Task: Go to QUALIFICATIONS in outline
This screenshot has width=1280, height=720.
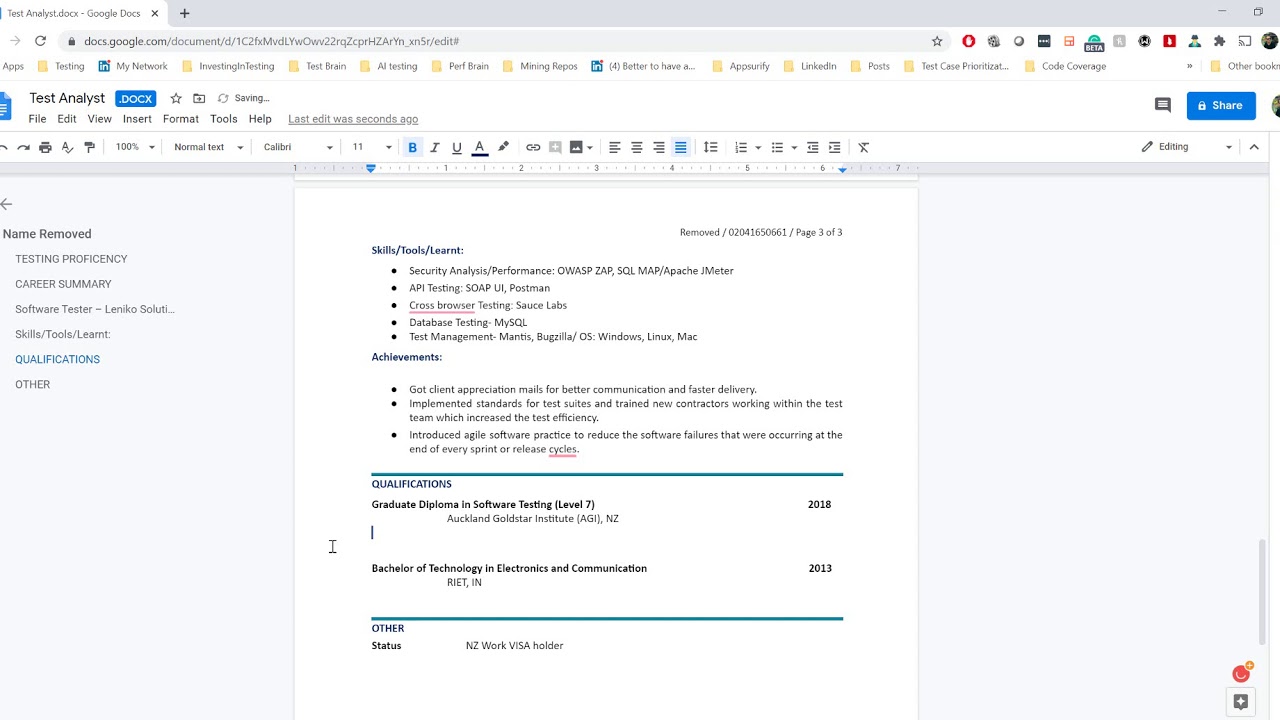Action: [x=57, y=359]
